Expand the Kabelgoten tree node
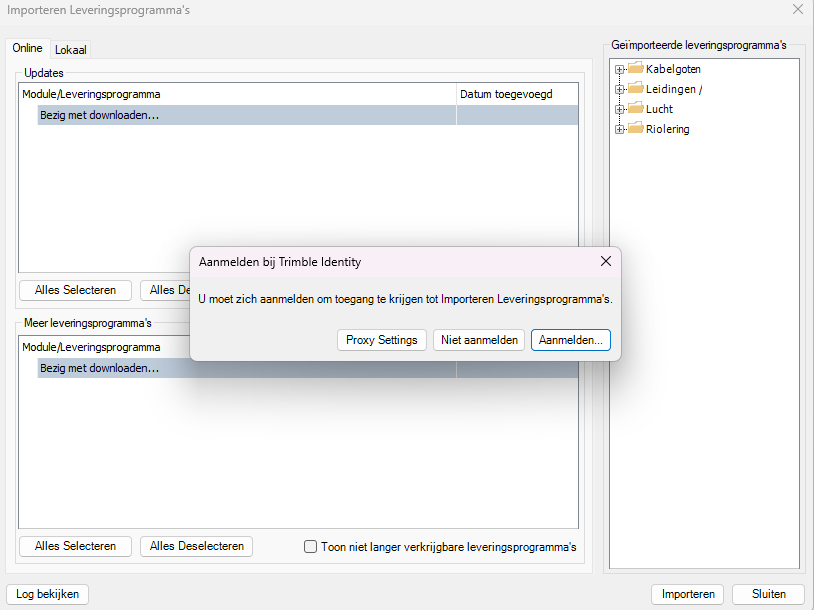Viewport: 814px width, 610px height. (619, 69)
